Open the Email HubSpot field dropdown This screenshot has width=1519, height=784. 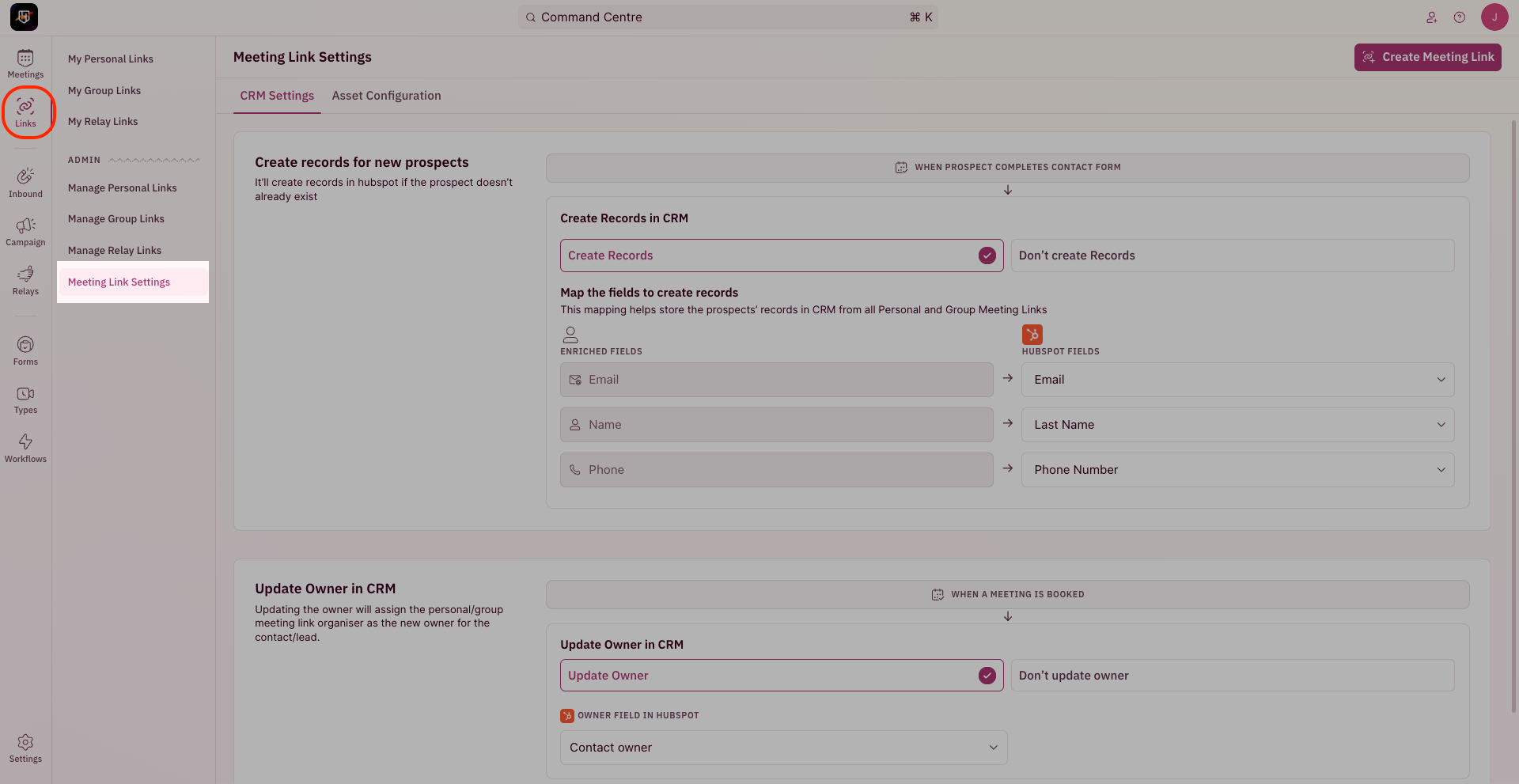pos(1237,380)
